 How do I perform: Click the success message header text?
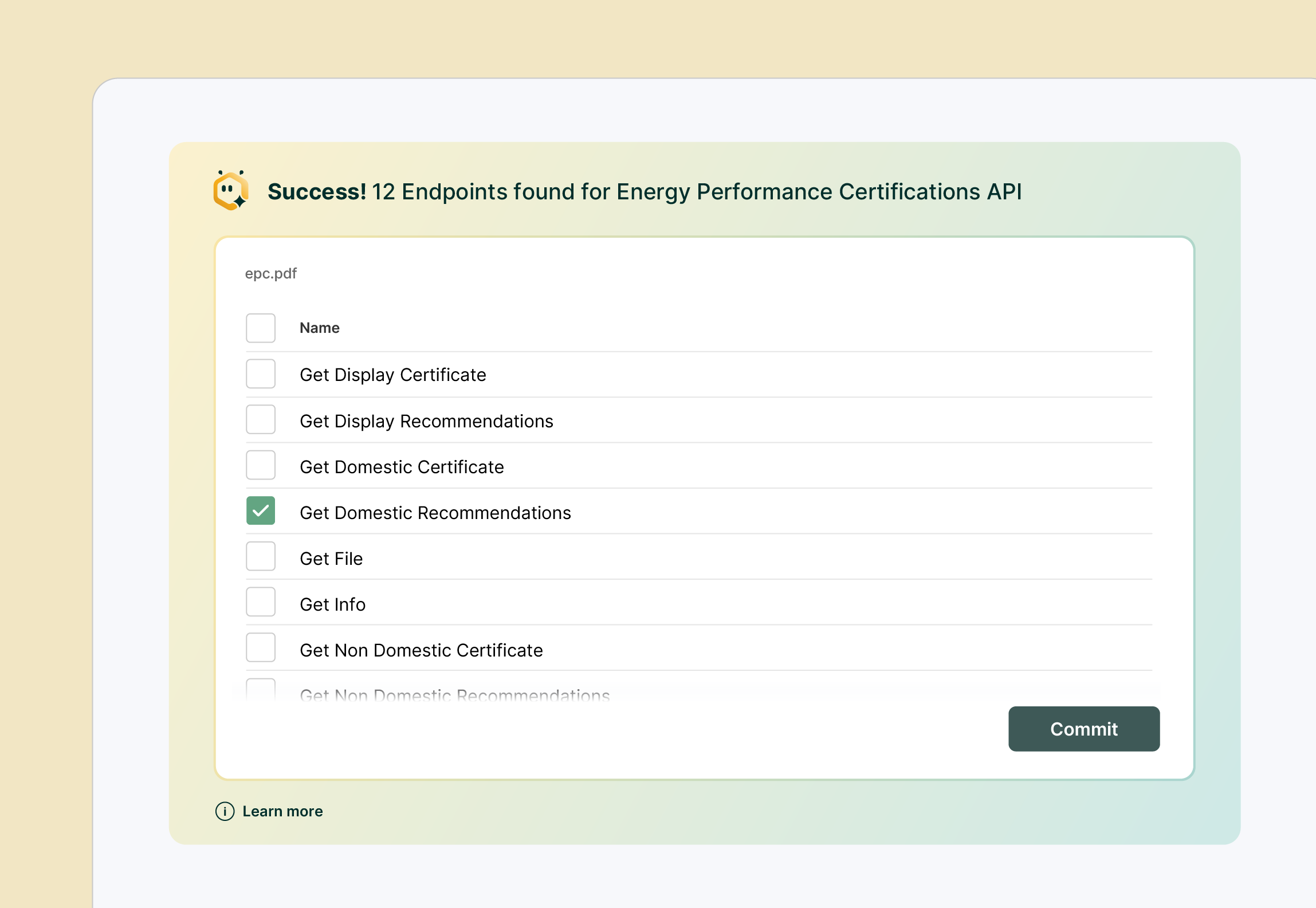click(645, 192)
